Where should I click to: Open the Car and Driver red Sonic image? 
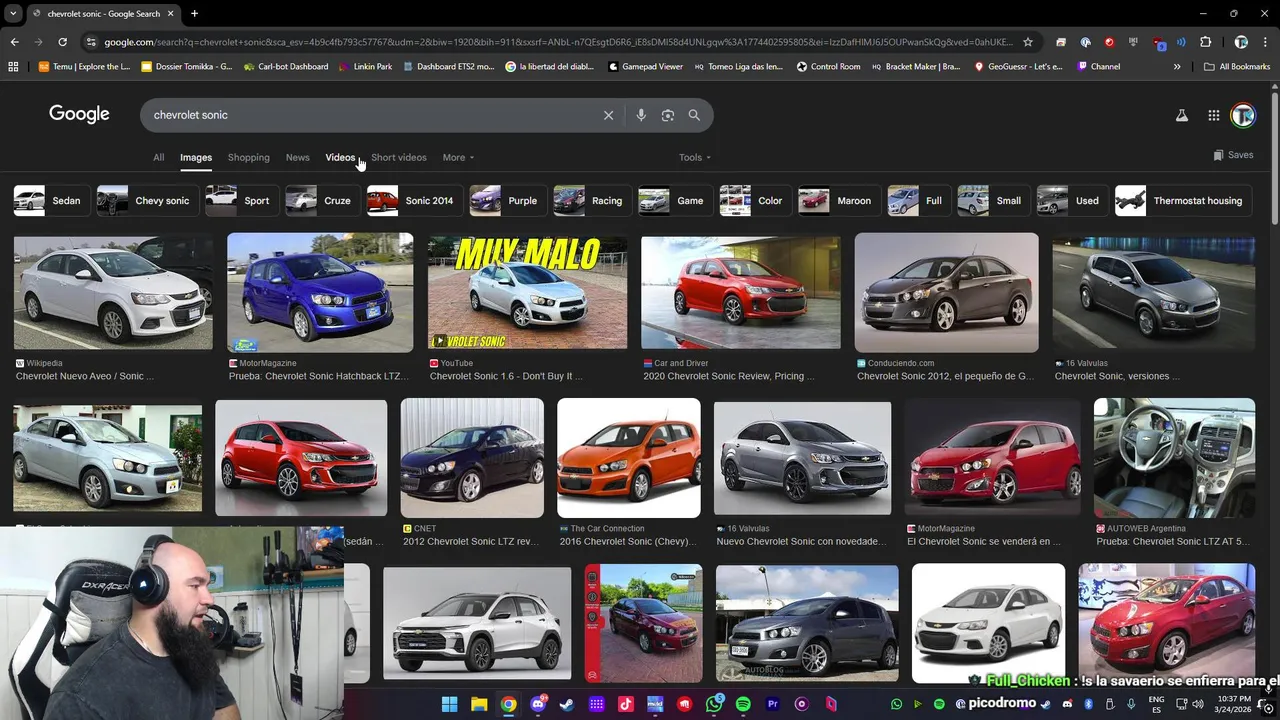(x=741, y=292)
